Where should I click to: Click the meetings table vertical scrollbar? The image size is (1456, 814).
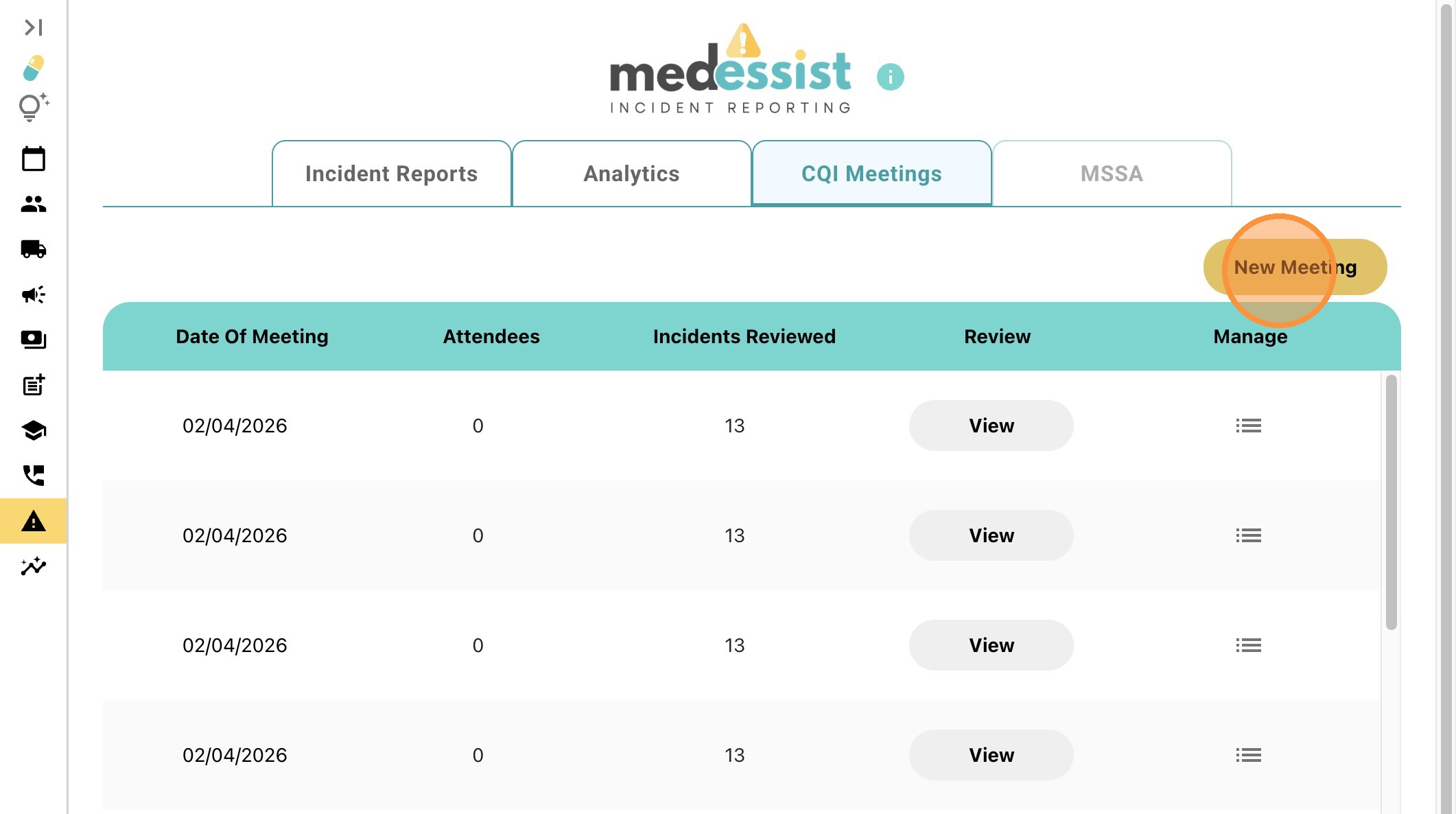click(1391, 502)
